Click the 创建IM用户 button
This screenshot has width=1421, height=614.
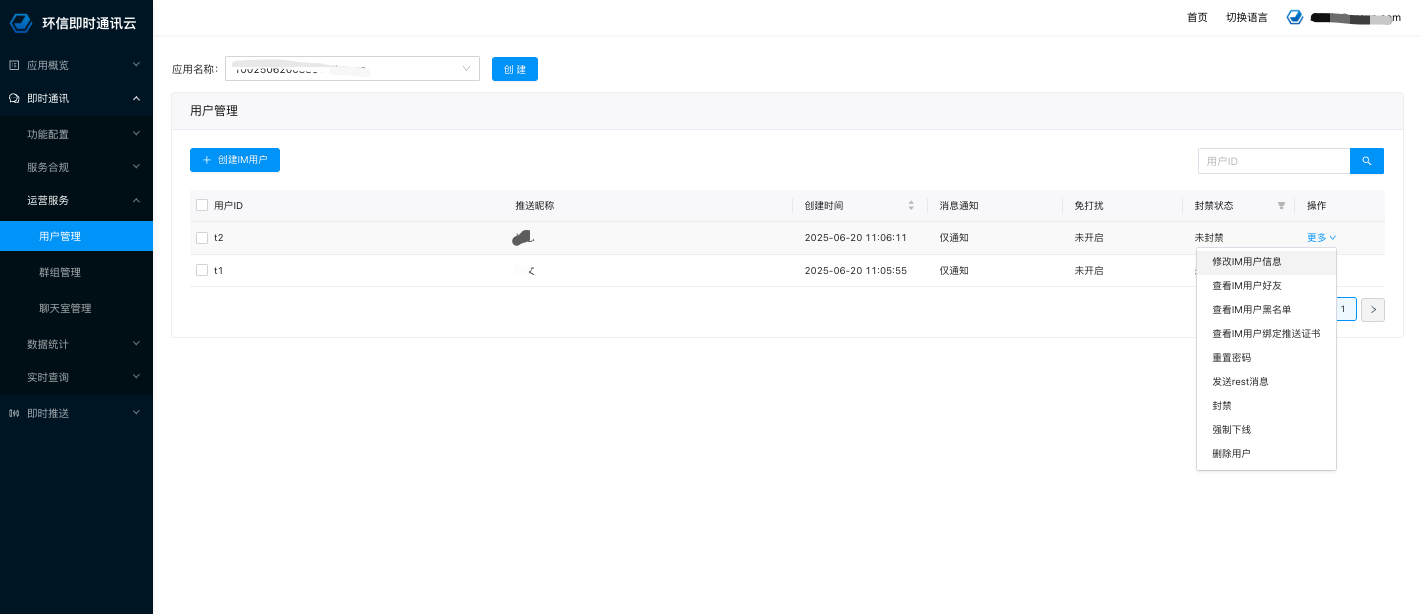coord(235,160)
